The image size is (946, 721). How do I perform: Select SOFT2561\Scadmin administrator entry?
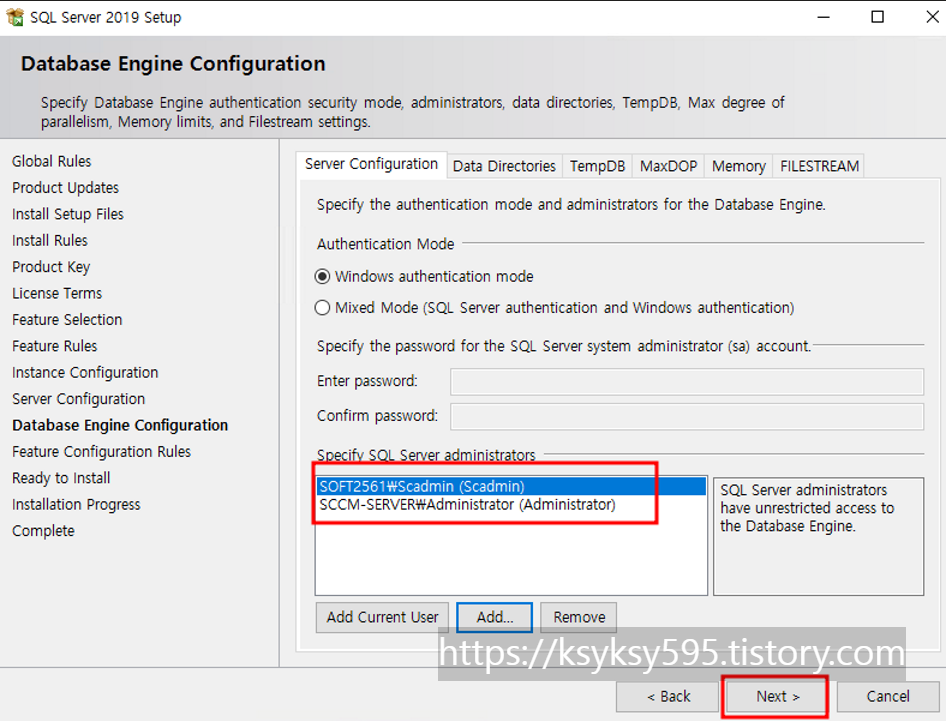click(x=511, y=486)
